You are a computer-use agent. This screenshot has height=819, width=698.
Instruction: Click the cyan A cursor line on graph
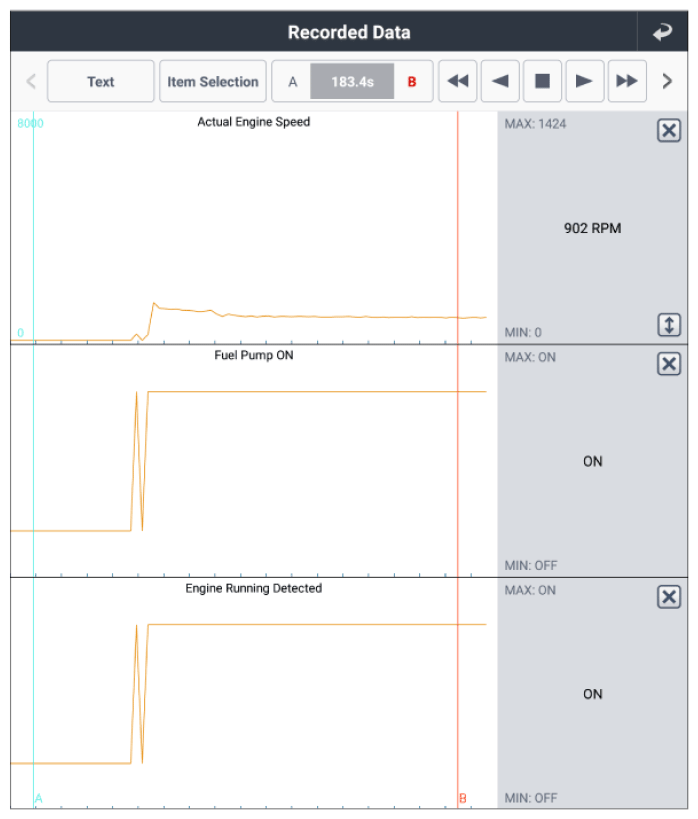point(33,450)
